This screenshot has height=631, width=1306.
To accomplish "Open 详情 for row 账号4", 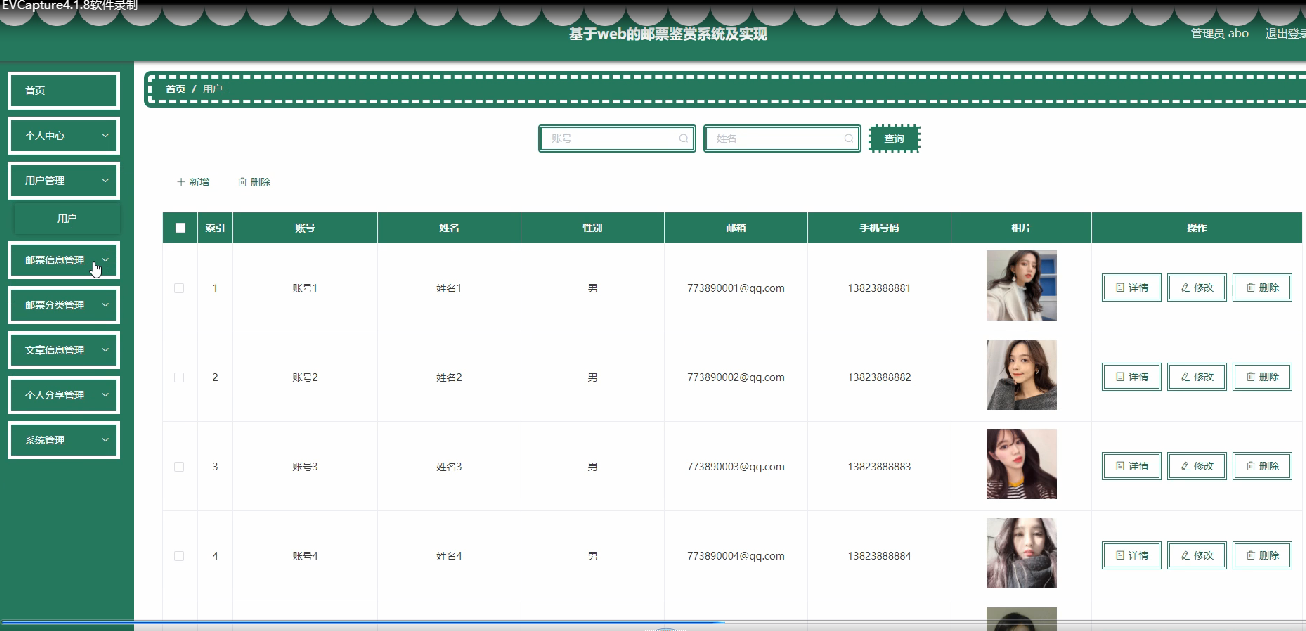I will point(1132,555).
